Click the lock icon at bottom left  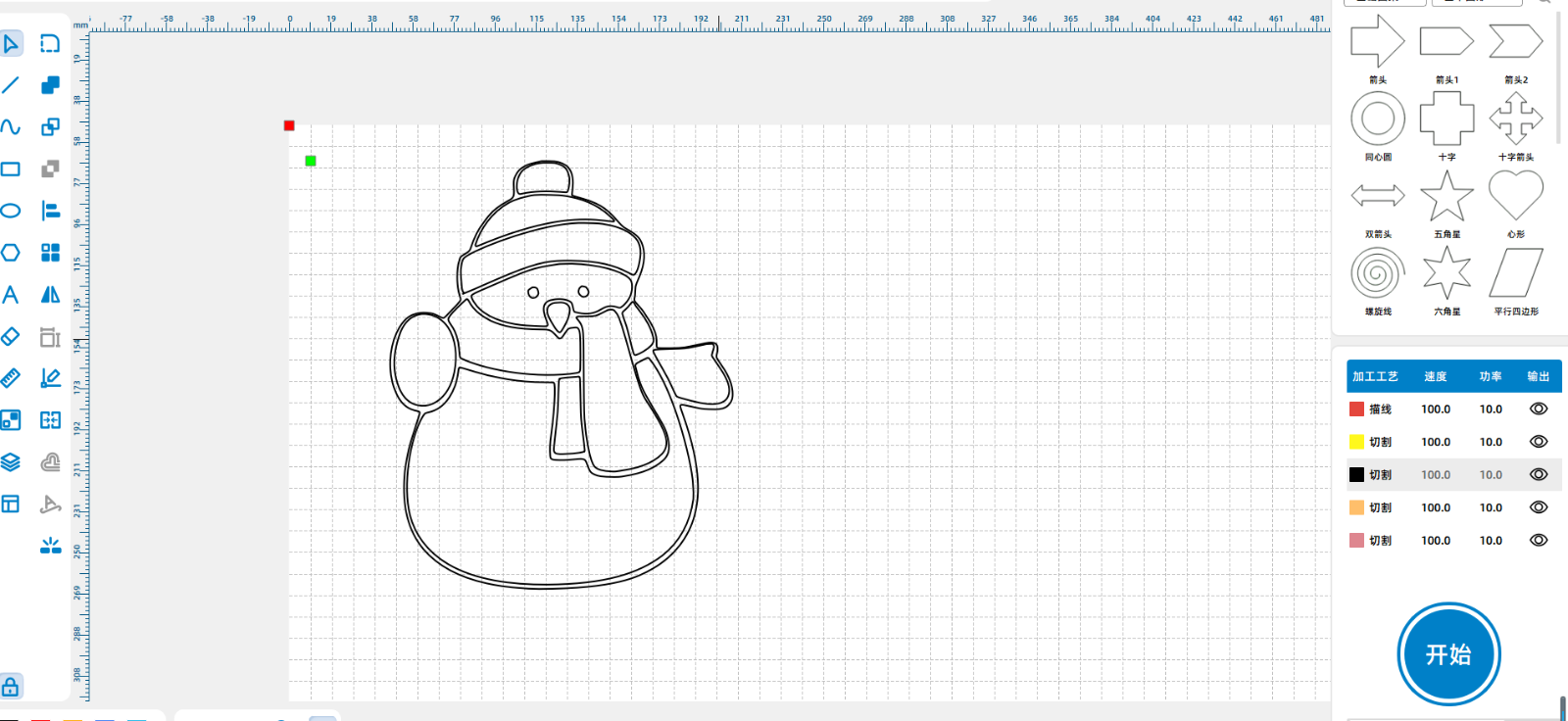(x=11, y=687)
